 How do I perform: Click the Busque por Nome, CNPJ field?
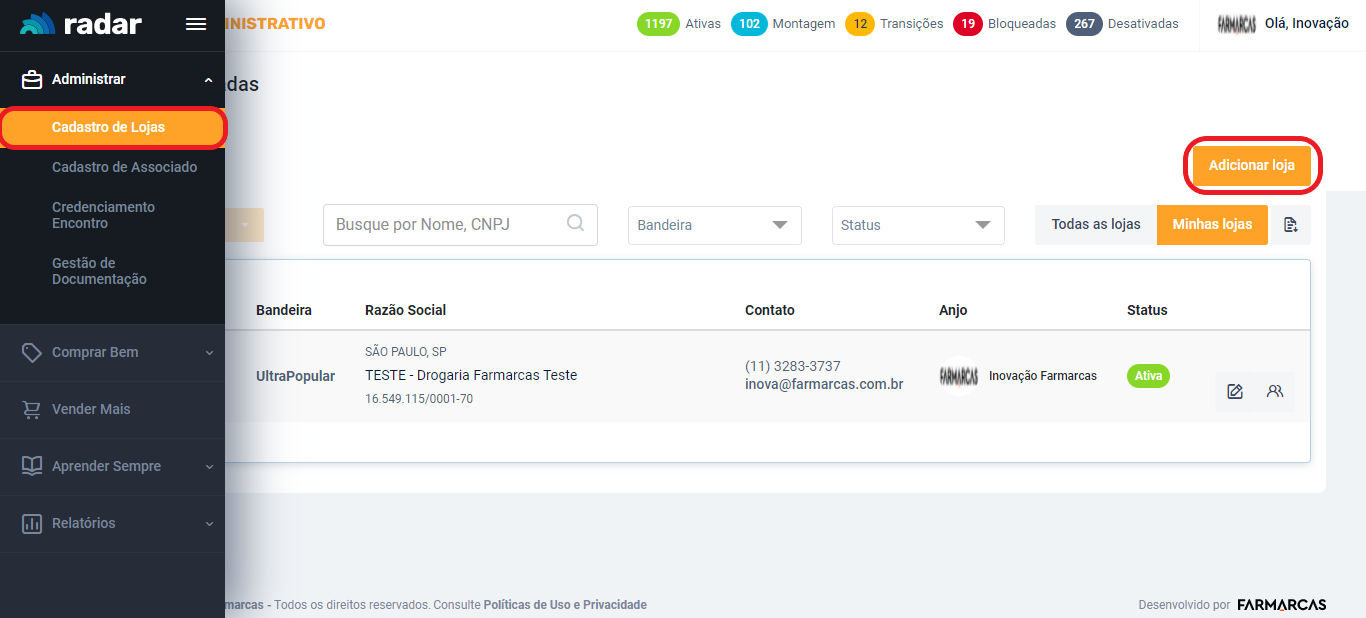[445, 225]
